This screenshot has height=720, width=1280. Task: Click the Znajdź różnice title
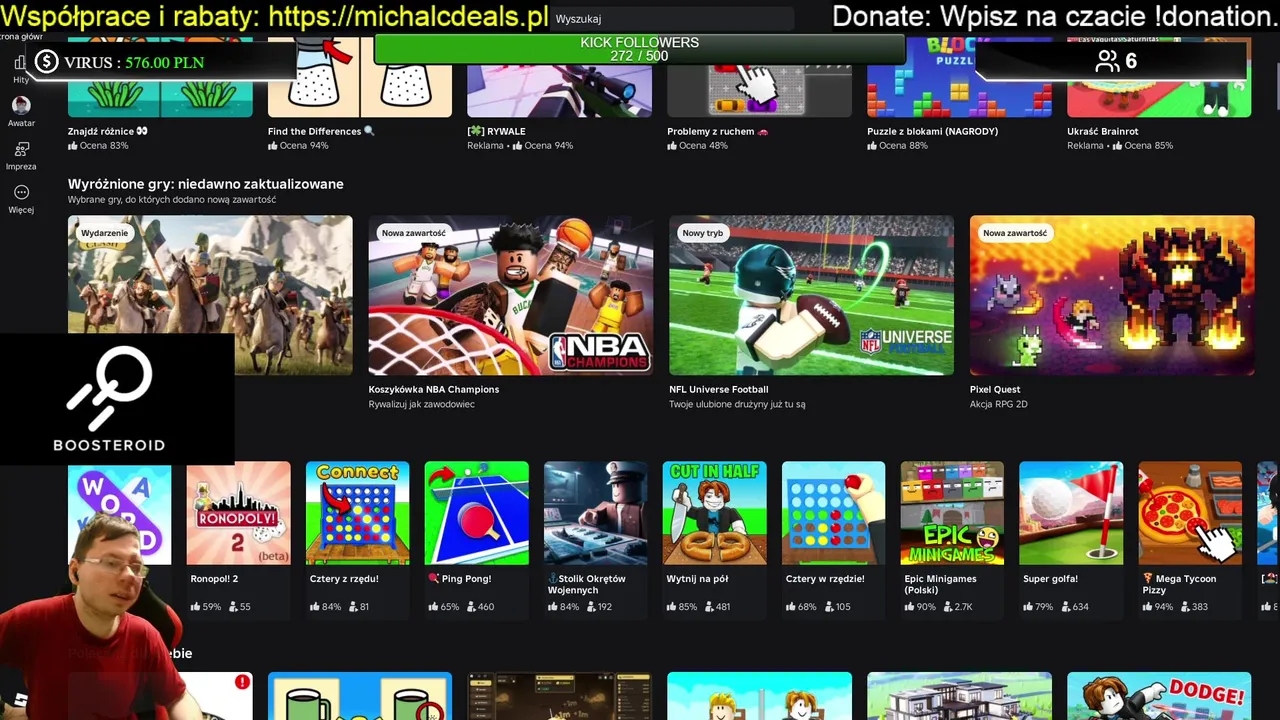click(107, 131)
